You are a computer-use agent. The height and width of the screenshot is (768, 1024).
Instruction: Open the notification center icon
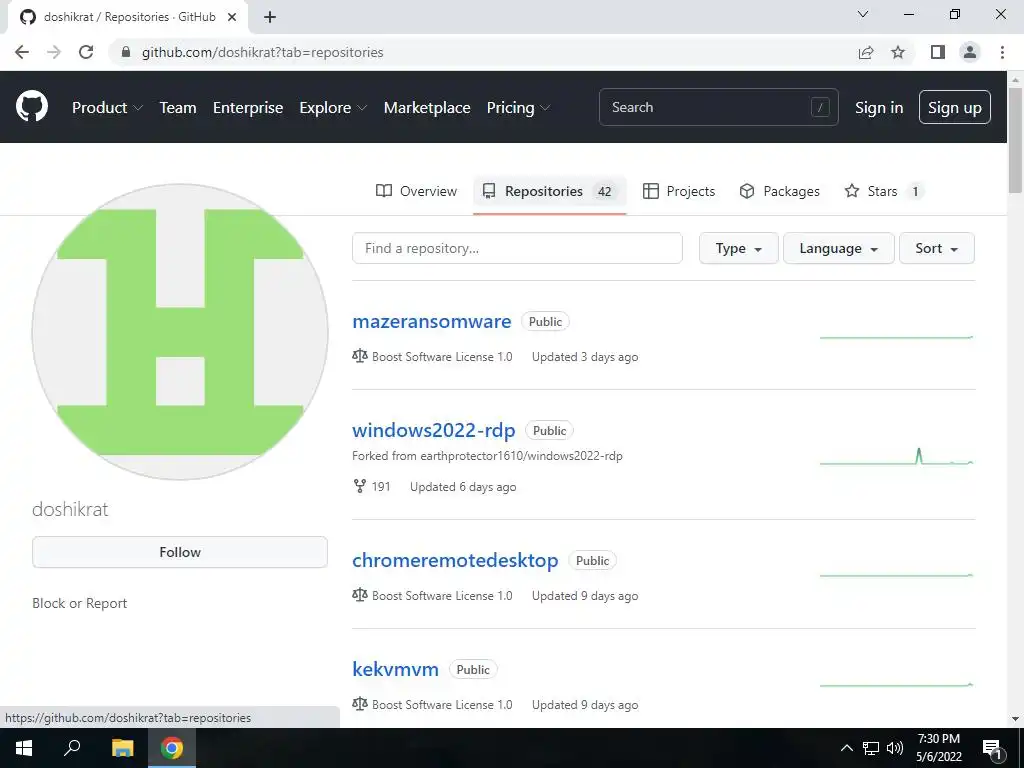click(992, 749)
